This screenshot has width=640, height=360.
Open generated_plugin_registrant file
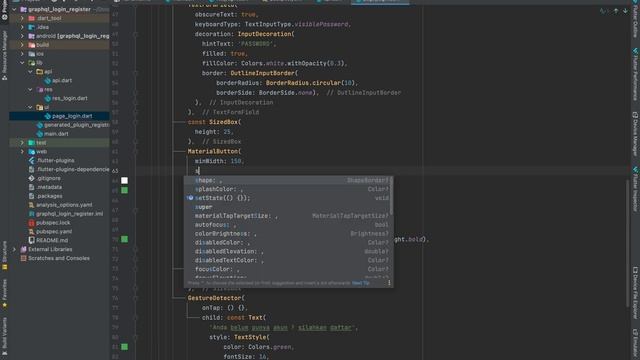pos(73,125)
